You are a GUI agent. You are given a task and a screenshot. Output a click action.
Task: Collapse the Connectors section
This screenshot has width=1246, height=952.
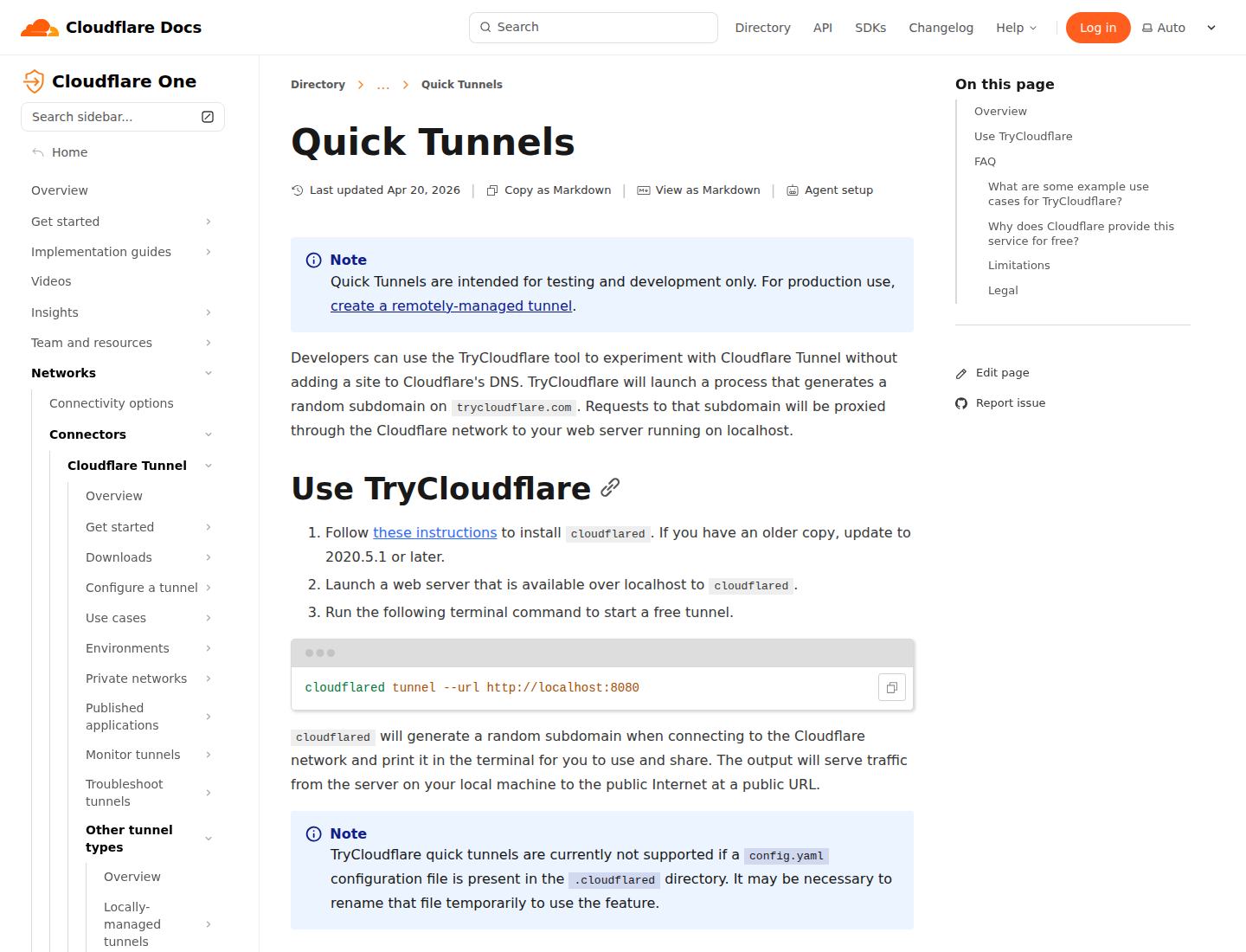pos(209,434)
